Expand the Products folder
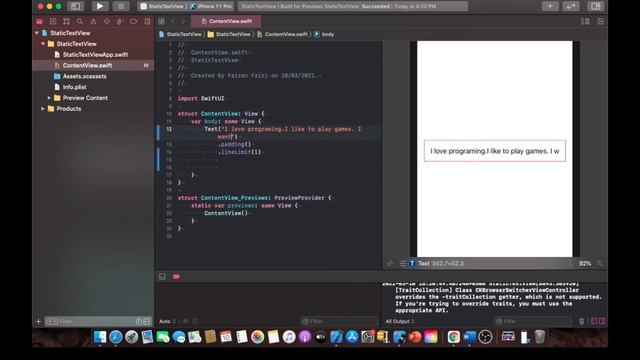The image size is (640, 360). pyautogui.click(x=43, y=109)
